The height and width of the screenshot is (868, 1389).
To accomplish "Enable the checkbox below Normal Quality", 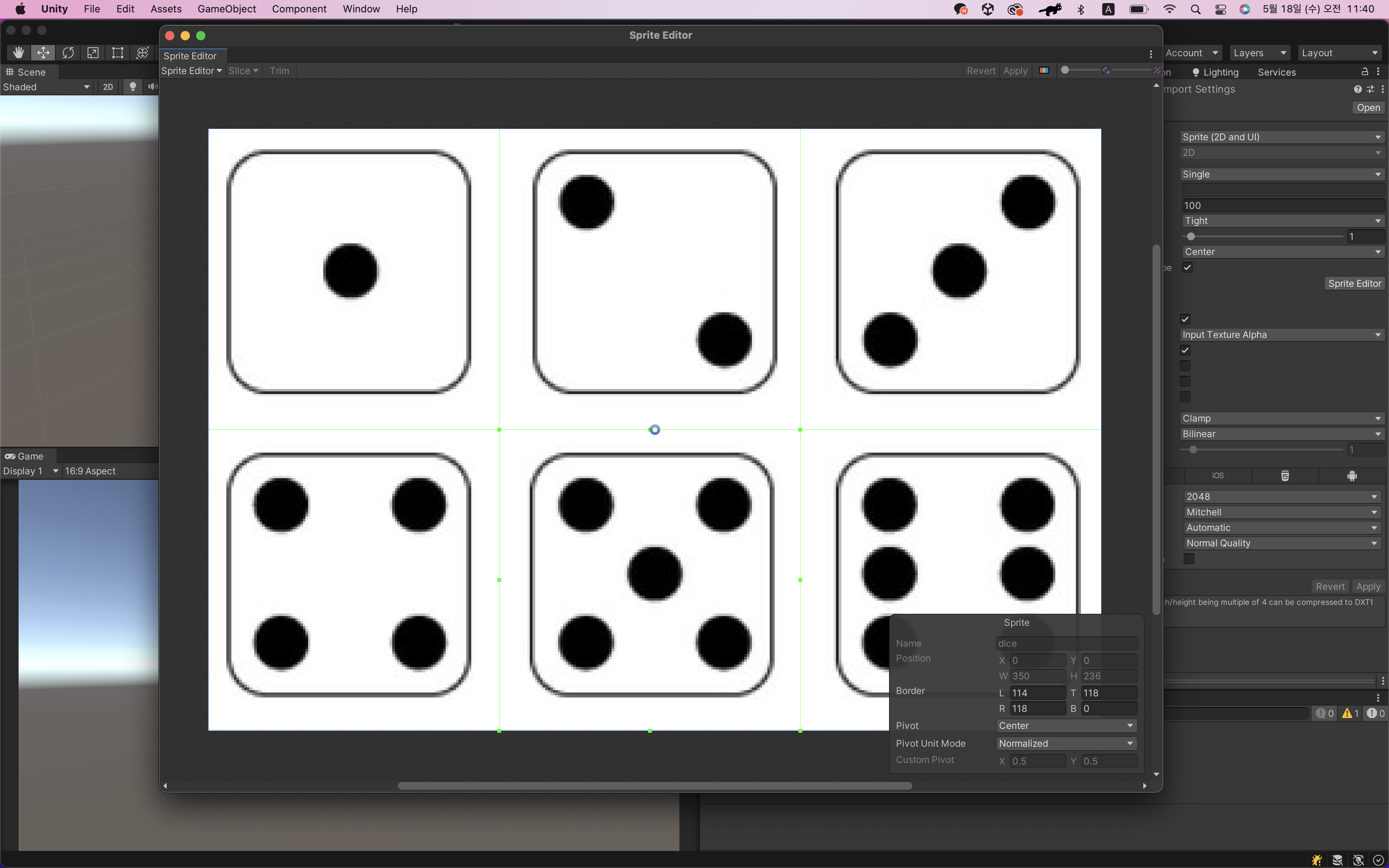I will [1189, 558].
